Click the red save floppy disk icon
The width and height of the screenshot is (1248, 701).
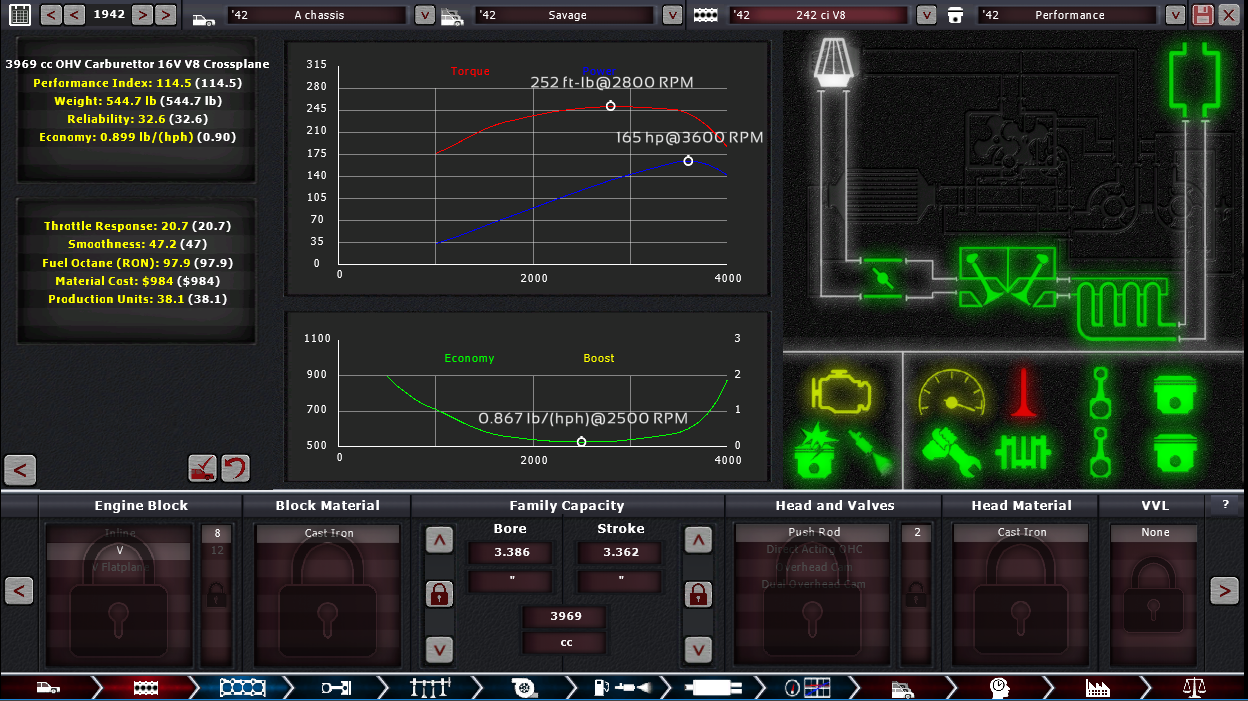pyautogui.click(x=1203, y=15)
